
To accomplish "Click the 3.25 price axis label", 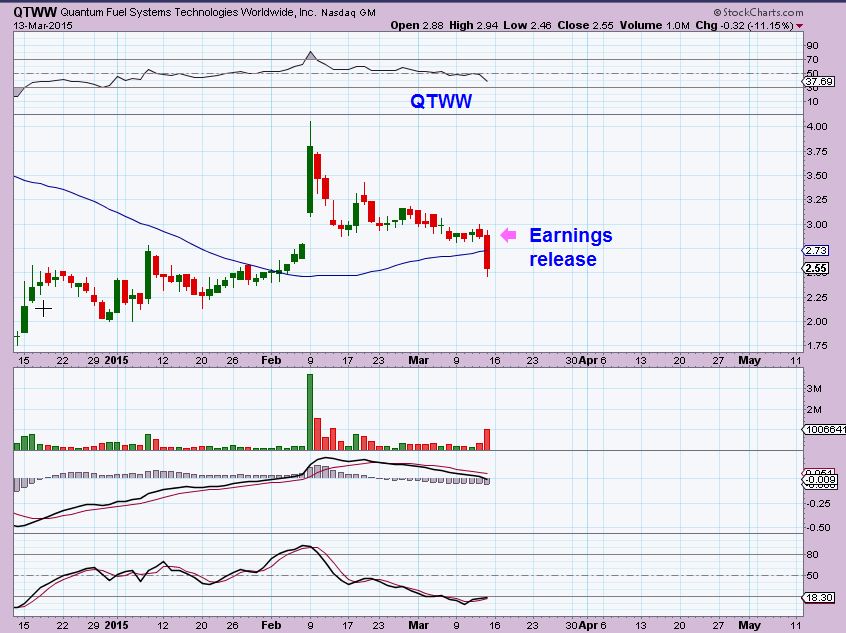I will 817,200.
